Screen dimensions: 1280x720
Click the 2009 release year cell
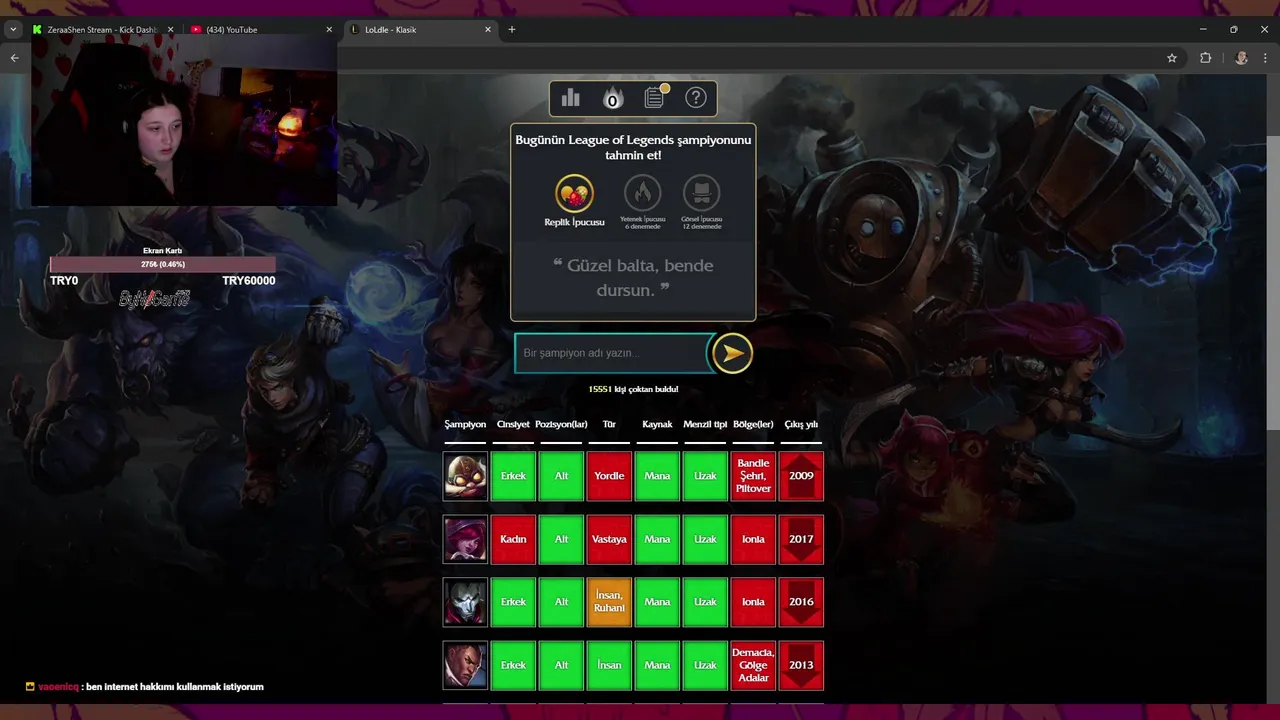[801, 476]
